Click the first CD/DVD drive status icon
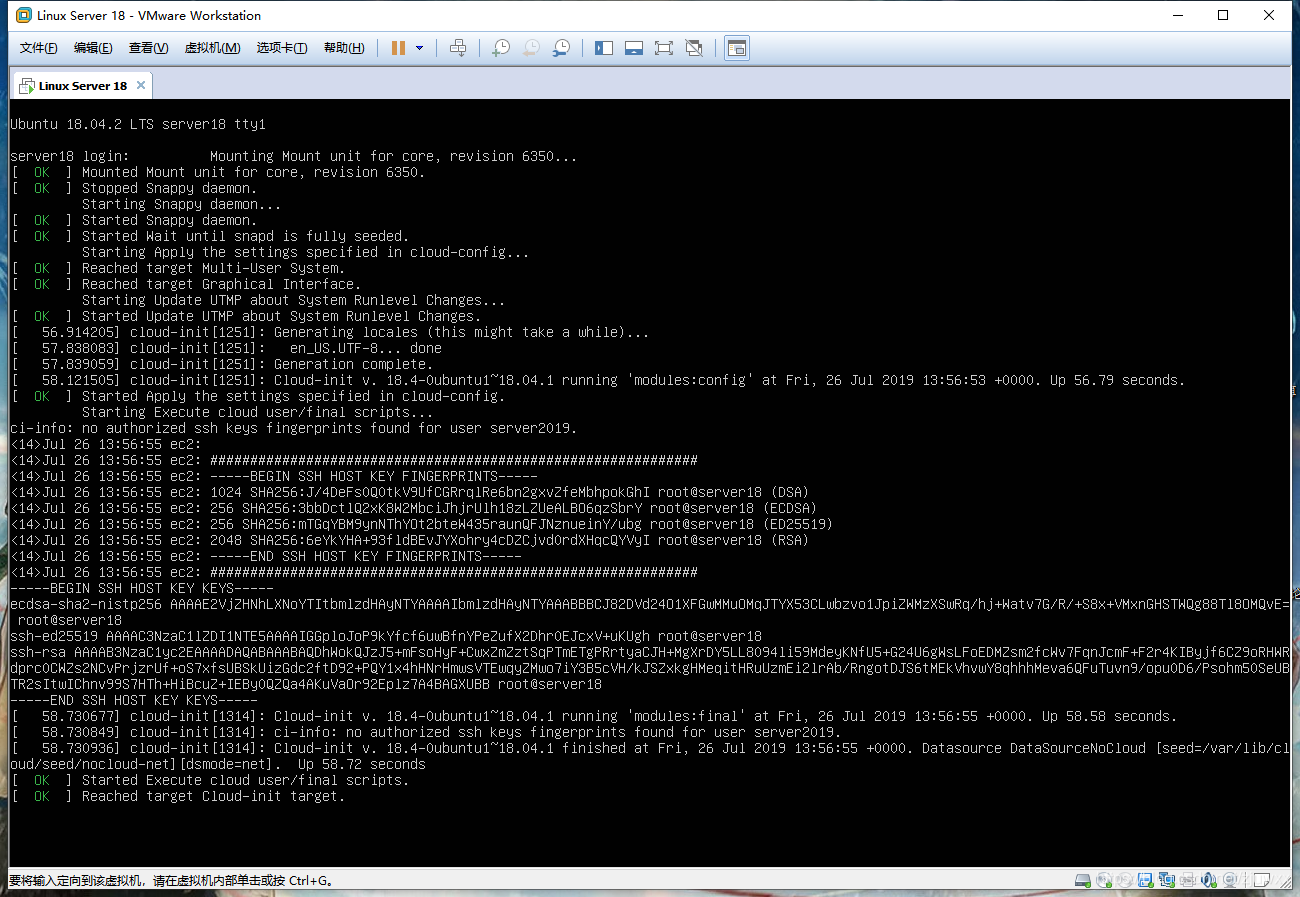 (1103, 880)
